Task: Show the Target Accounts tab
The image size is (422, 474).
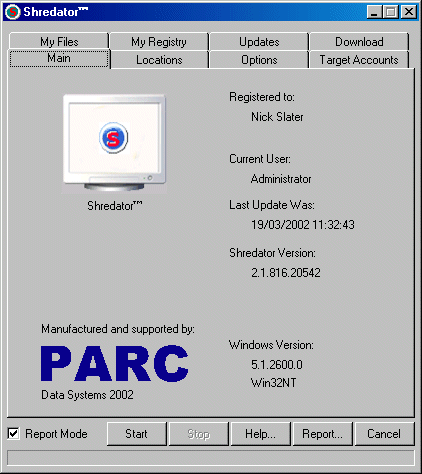Action: (359, 60)
